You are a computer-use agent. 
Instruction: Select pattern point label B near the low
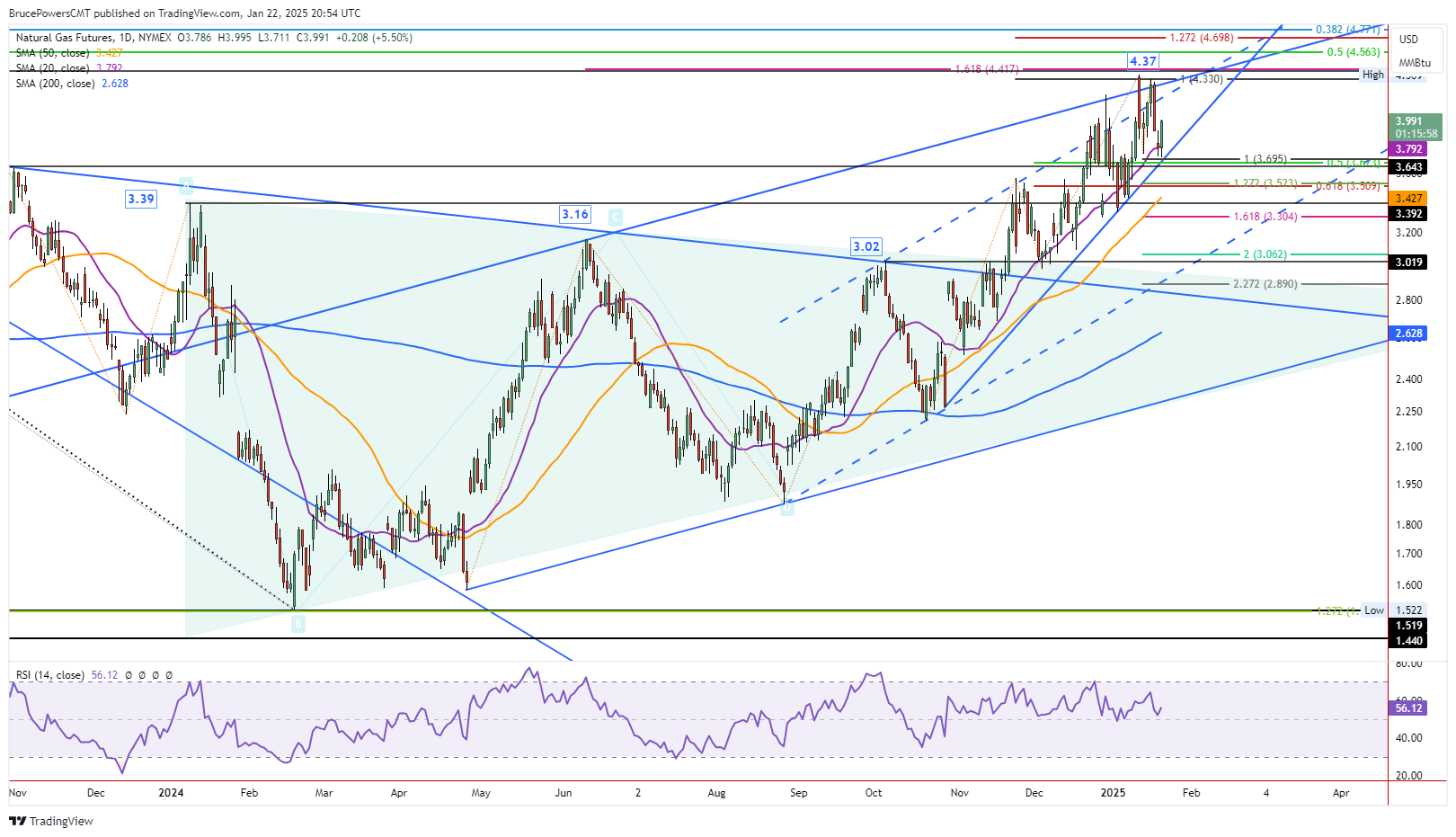pos(298,622)
